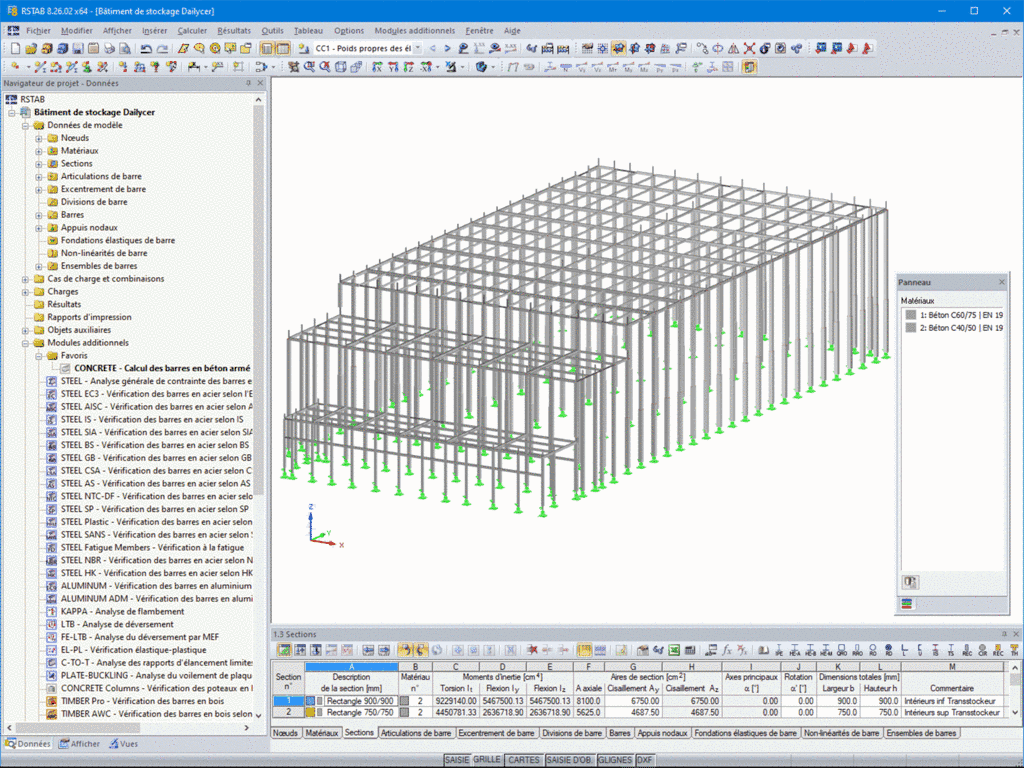Toggle the GRILLE status bar button
This screenshot has height=768, width=1024.
pos(487,761)
